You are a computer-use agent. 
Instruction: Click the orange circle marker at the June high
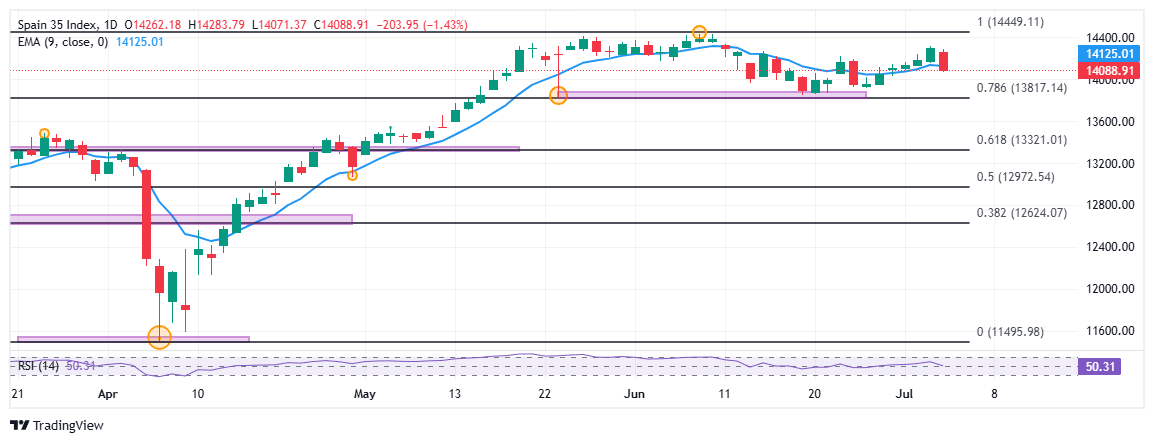tap(699, 33)
